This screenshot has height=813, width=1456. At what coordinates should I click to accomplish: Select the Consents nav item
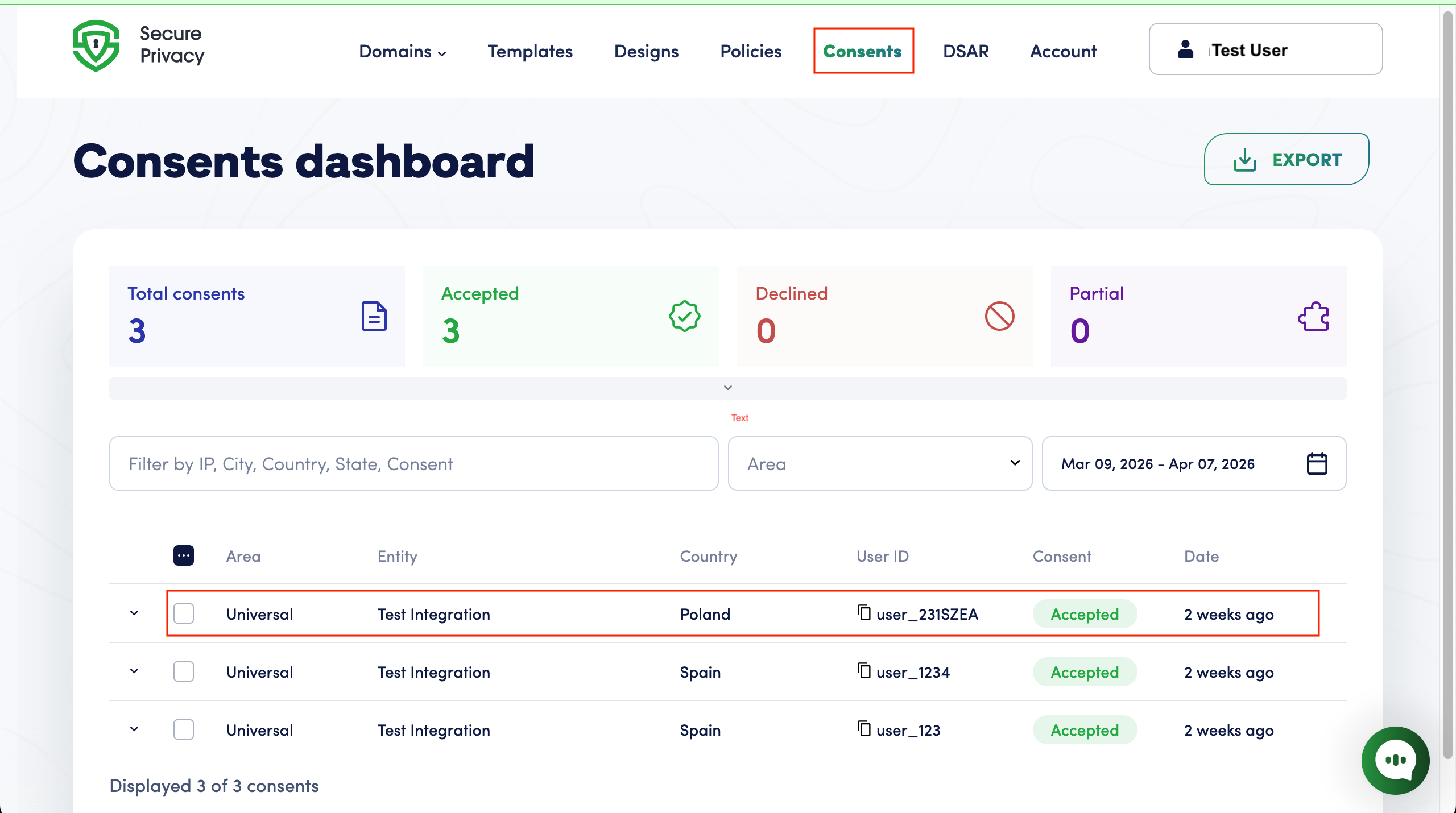click(862, 51)
